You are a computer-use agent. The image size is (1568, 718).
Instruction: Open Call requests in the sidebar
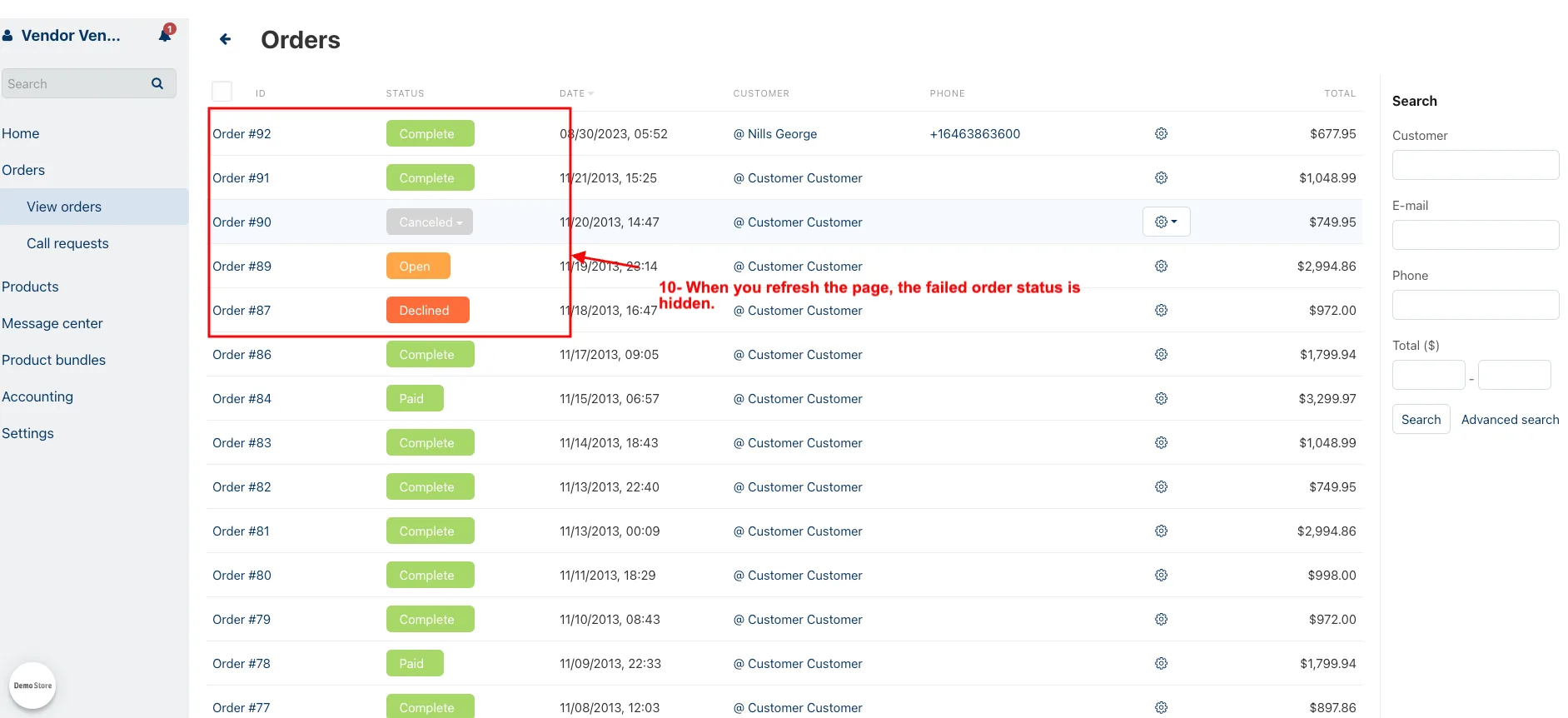click(67, 243)
